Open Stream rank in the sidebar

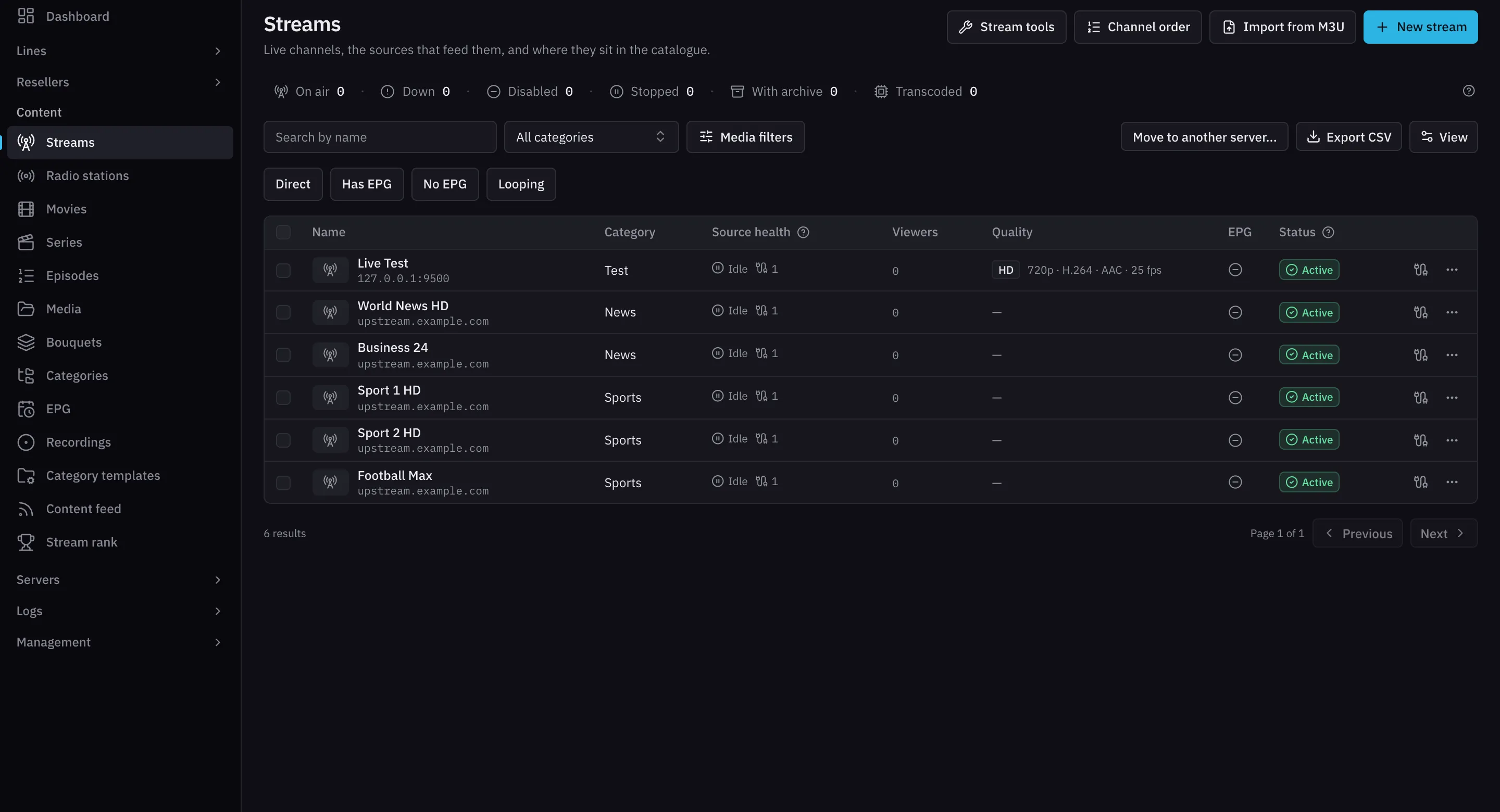point(120,542)
